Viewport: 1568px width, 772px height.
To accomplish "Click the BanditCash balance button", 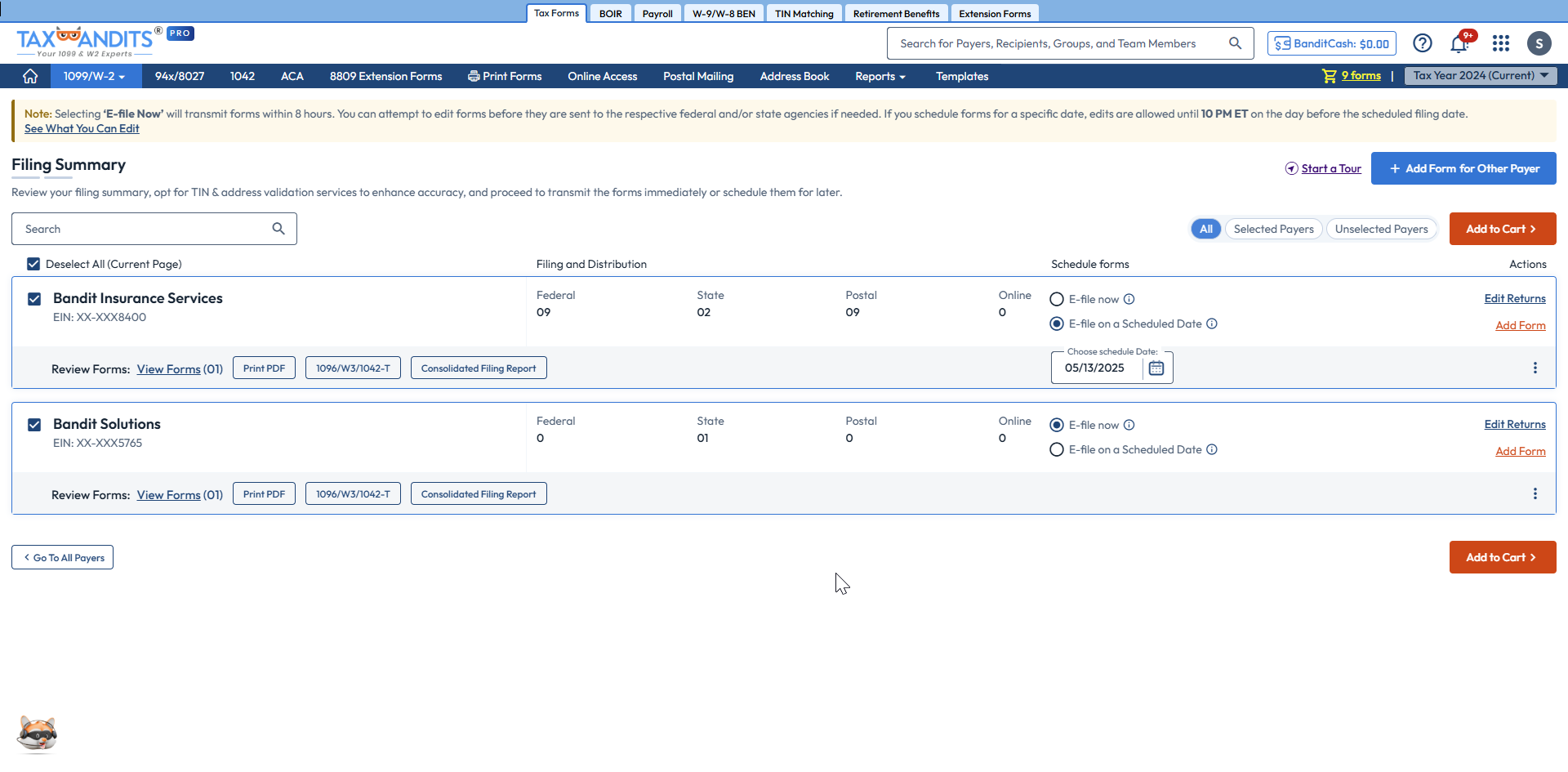I will click(1332, 43).
